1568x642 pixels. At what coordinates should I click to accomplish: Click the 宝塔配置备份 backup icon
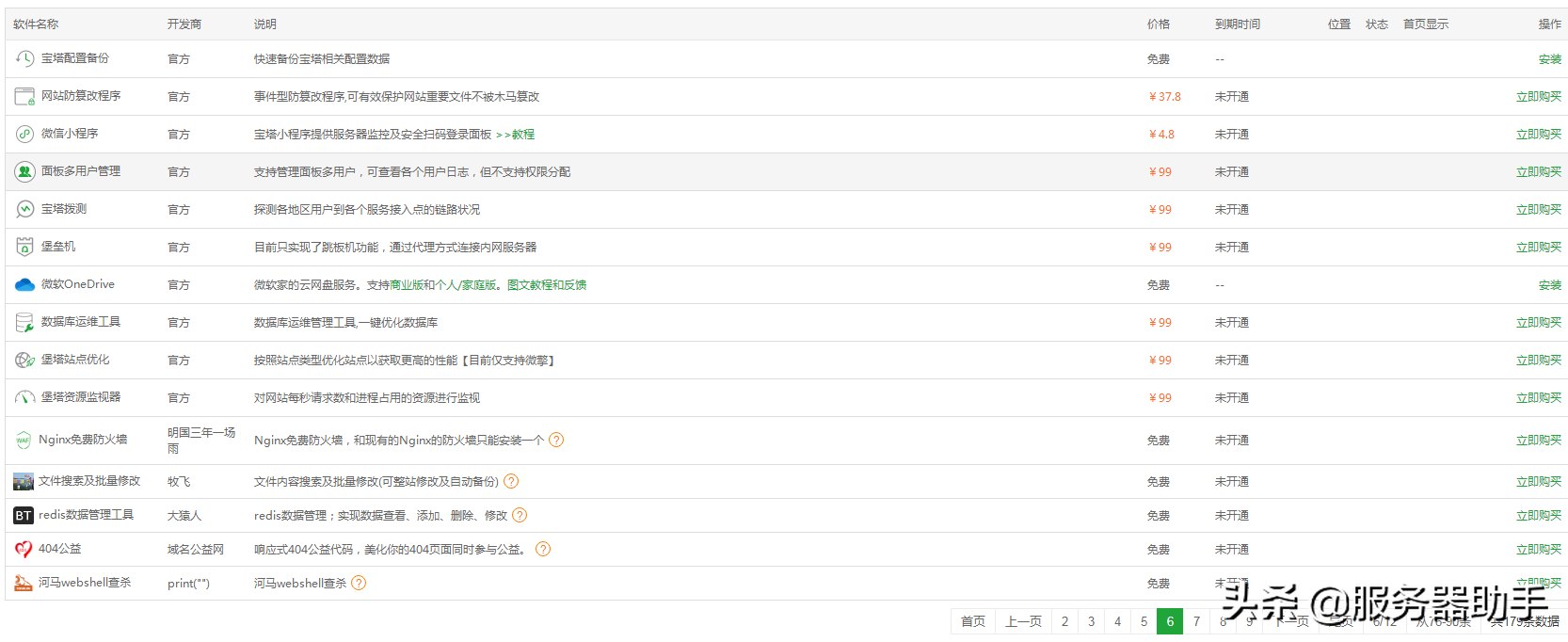pyautogui.click(x=24, y=58)
